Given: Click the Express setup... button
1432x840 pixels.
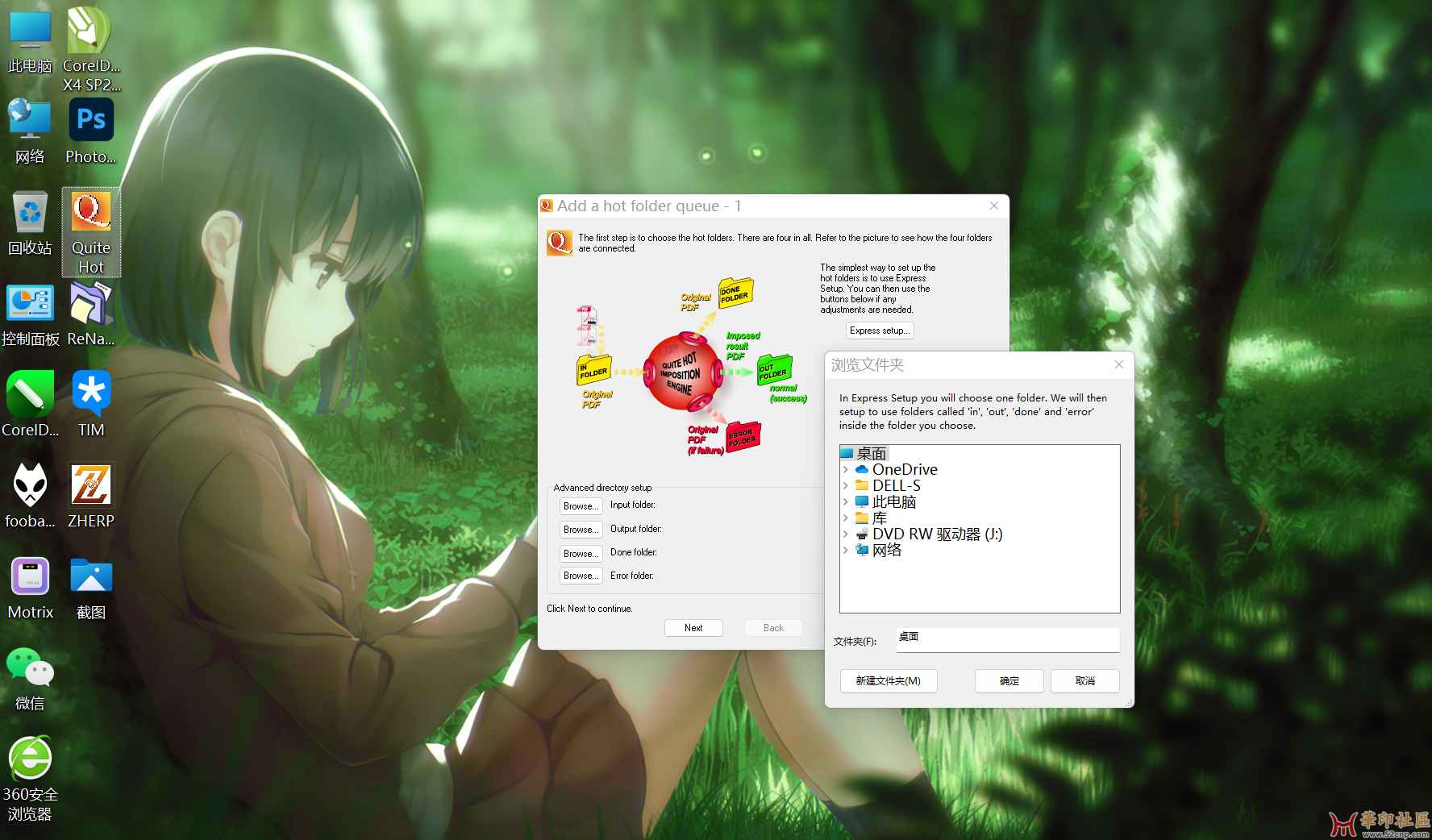Looking at the screenshot, I should (x=880, y=331).
